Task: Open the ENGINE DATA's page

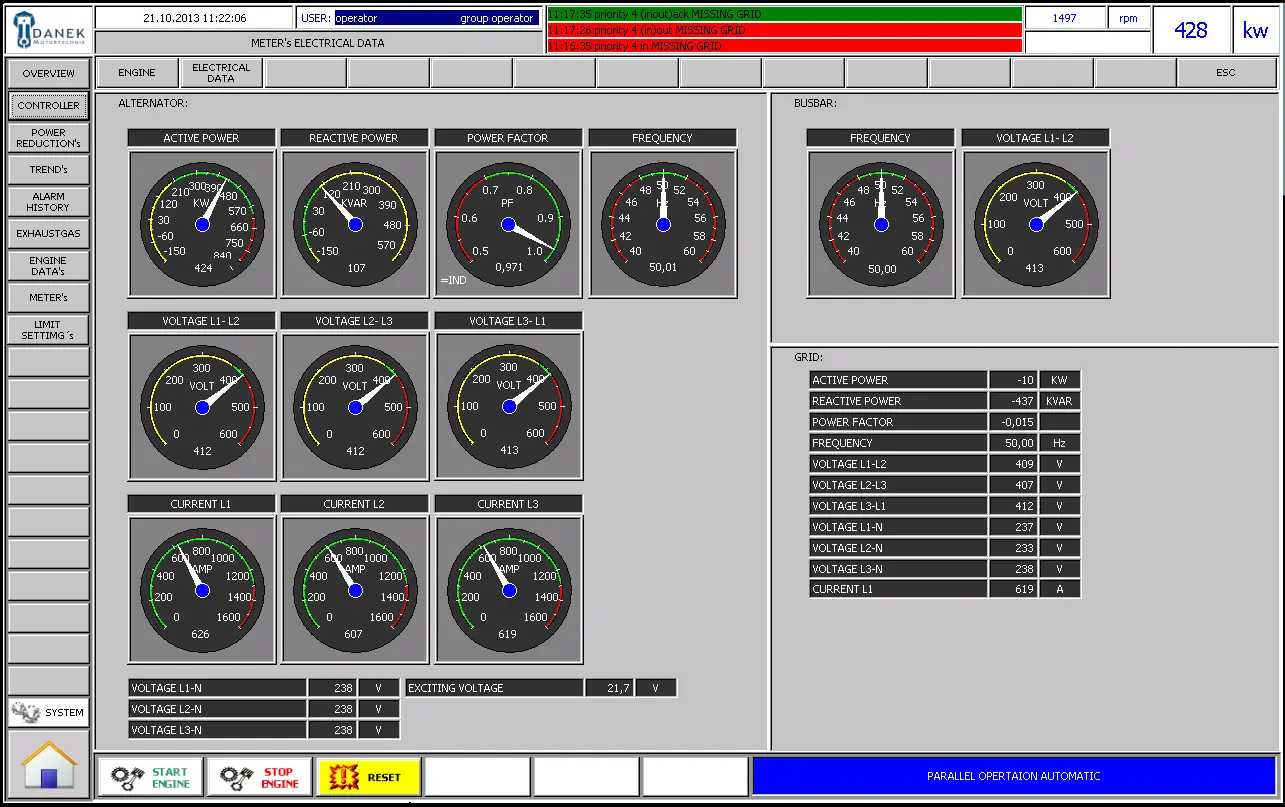Action: [x=48, y=265]
